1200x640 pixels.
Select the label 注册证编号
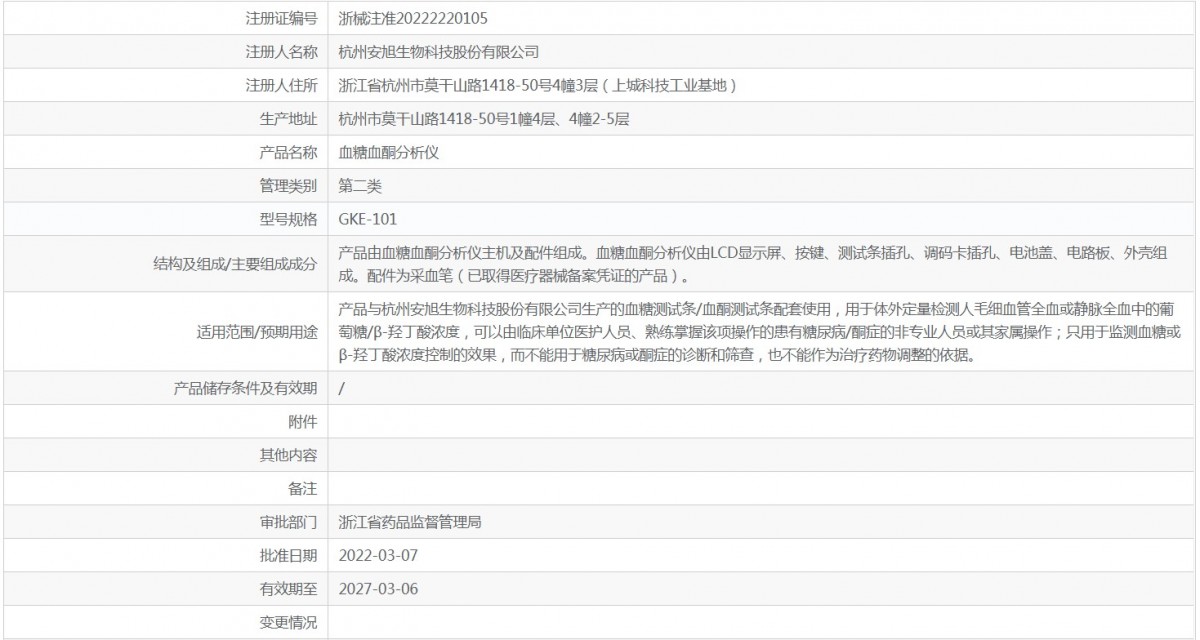pyautogui.click(x=281, y=19)
